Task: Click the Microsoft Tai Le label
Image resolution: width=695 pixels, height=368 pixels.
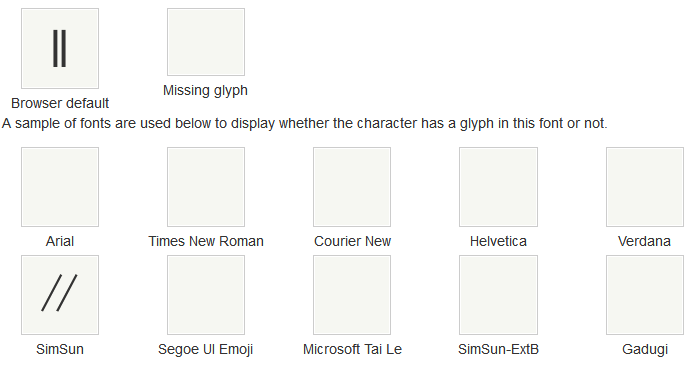Action: click(x=352, y=349)
